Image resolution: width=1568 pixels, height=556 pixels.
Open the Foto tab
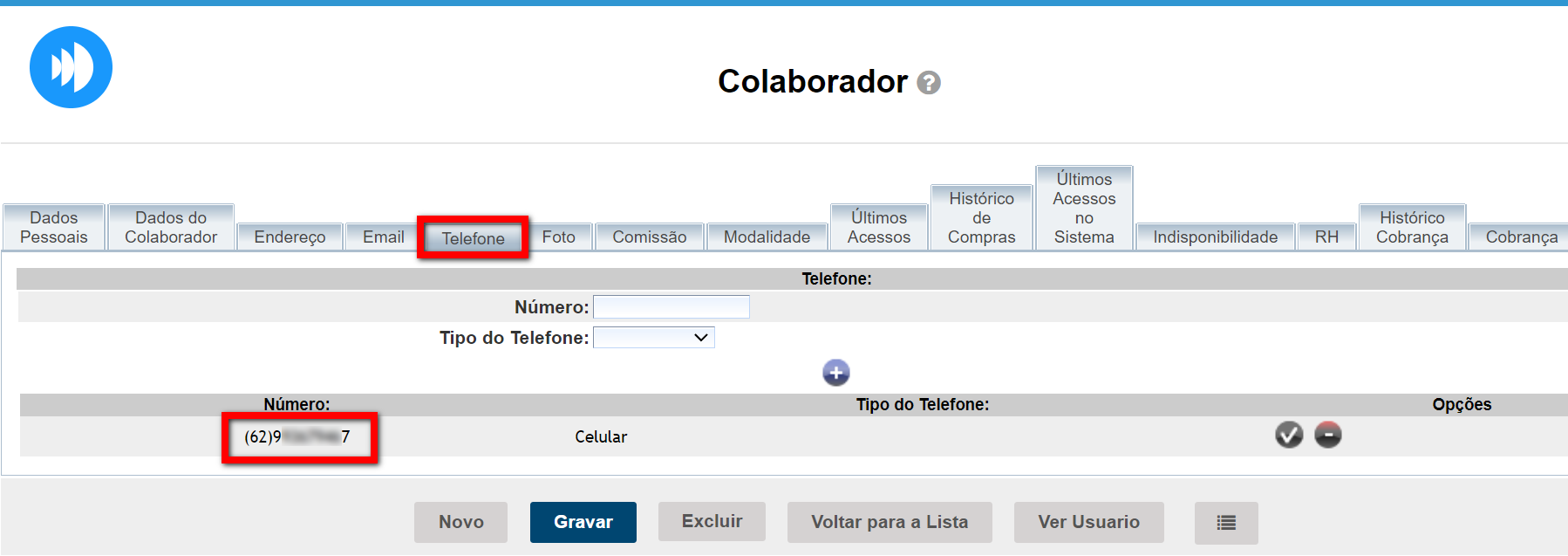tap(558, 237)
